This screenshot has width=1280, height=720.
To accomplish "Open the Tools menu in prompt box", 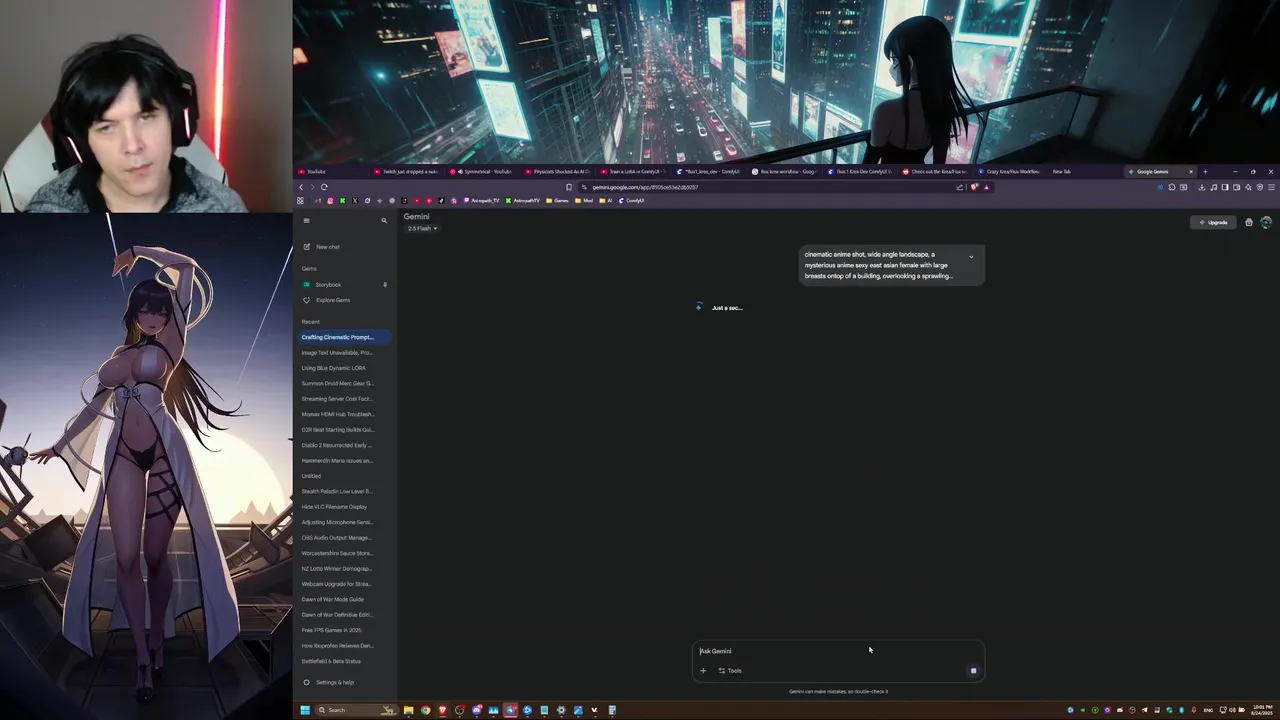I will [730, 671].
